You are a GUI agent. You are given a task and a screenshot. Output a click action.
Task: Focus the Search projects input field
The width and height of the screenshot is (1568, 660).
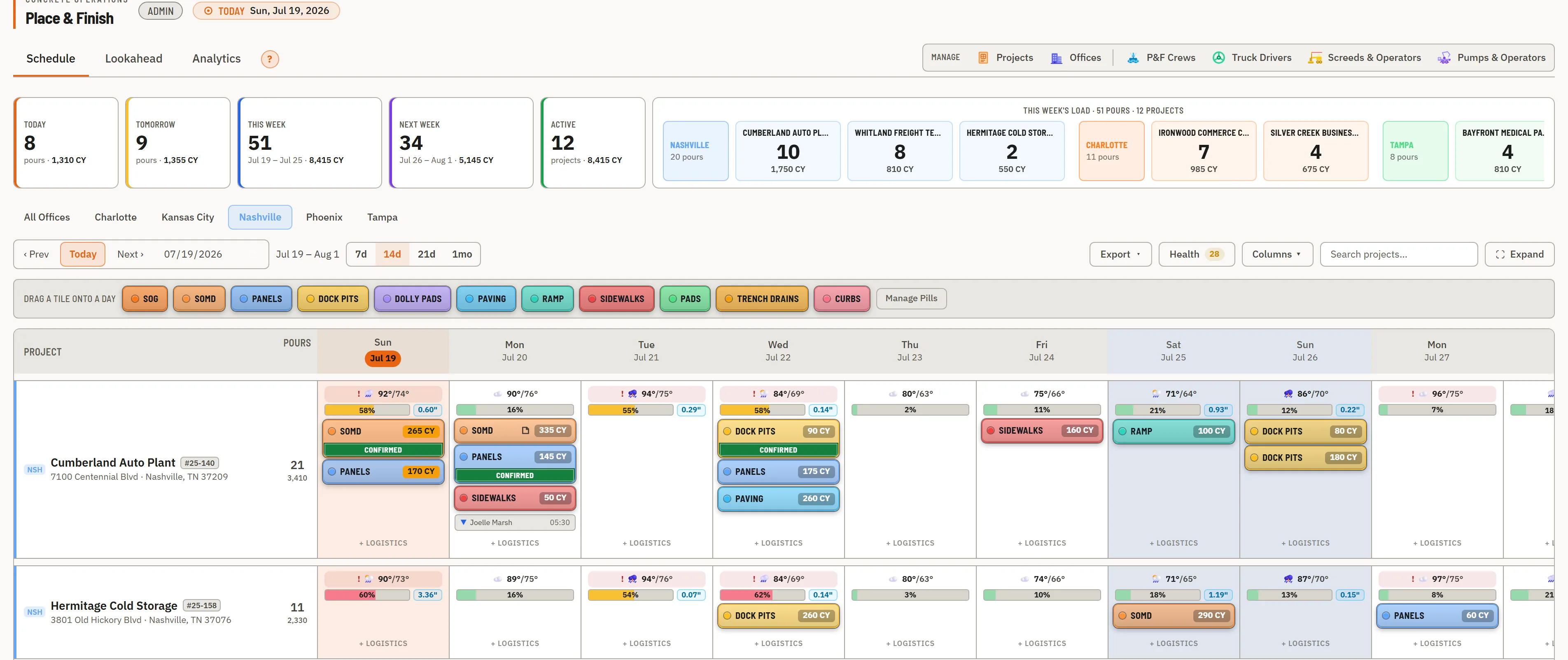[1398, 254]
